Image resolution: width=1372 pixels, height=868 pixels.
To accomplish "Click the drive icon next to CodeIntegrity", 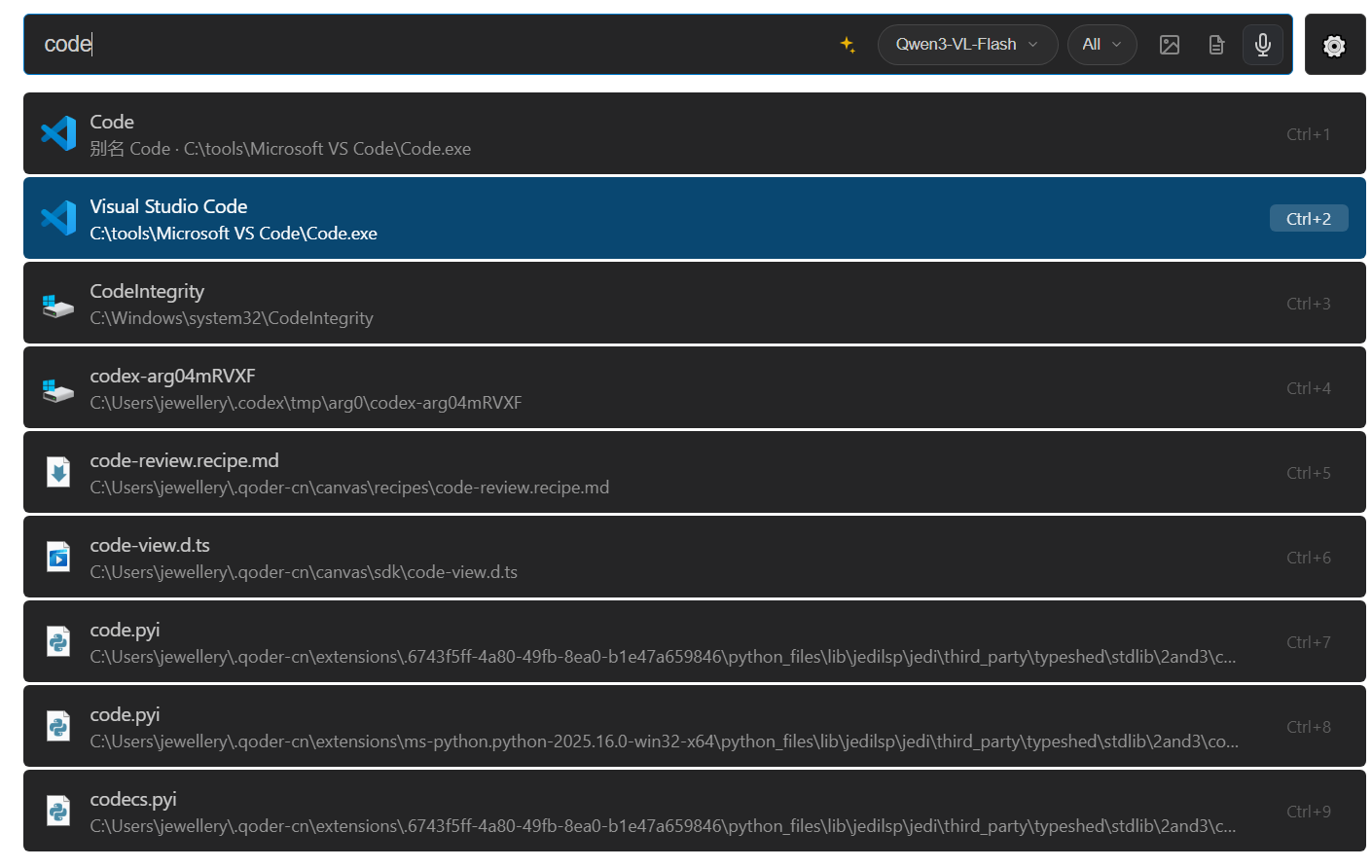I will coord(58,305).
